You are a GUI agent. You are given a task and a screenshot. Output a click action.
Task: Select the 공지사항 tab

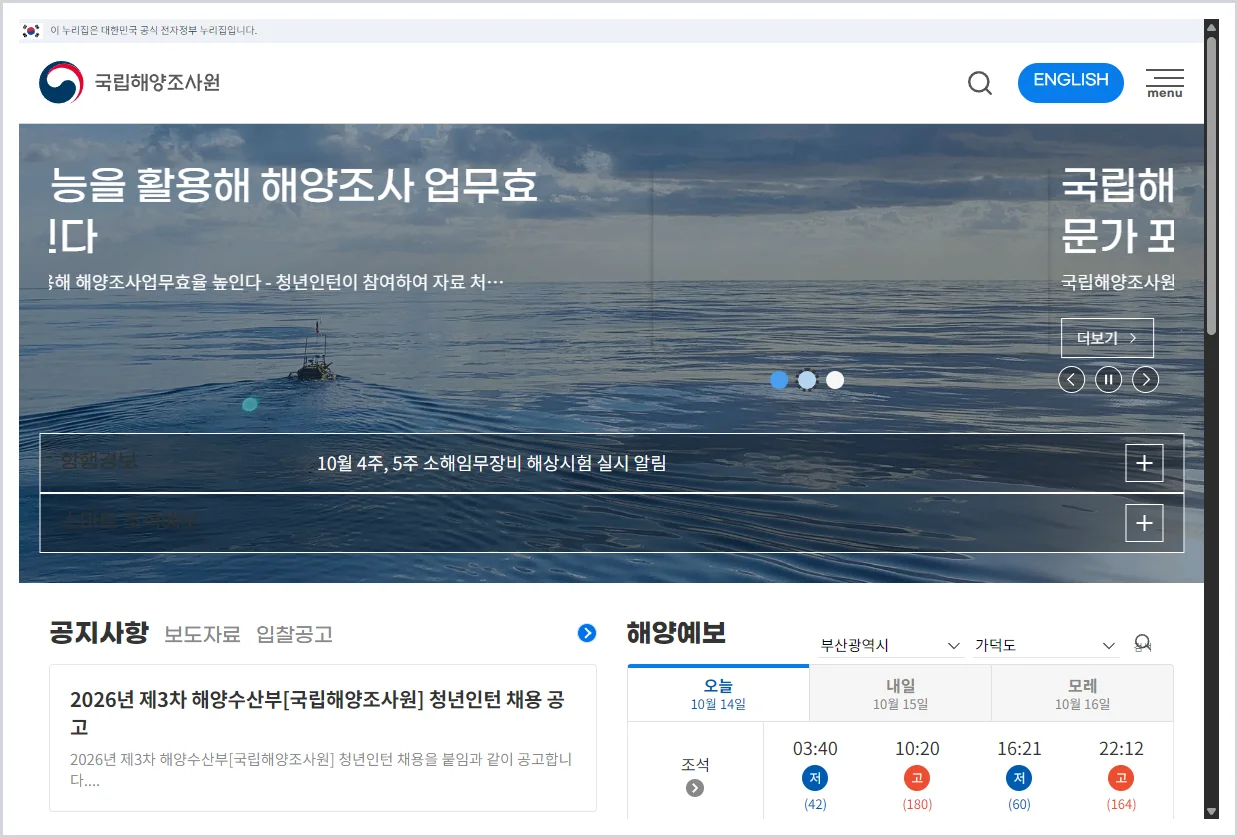[x=99, y=633]
